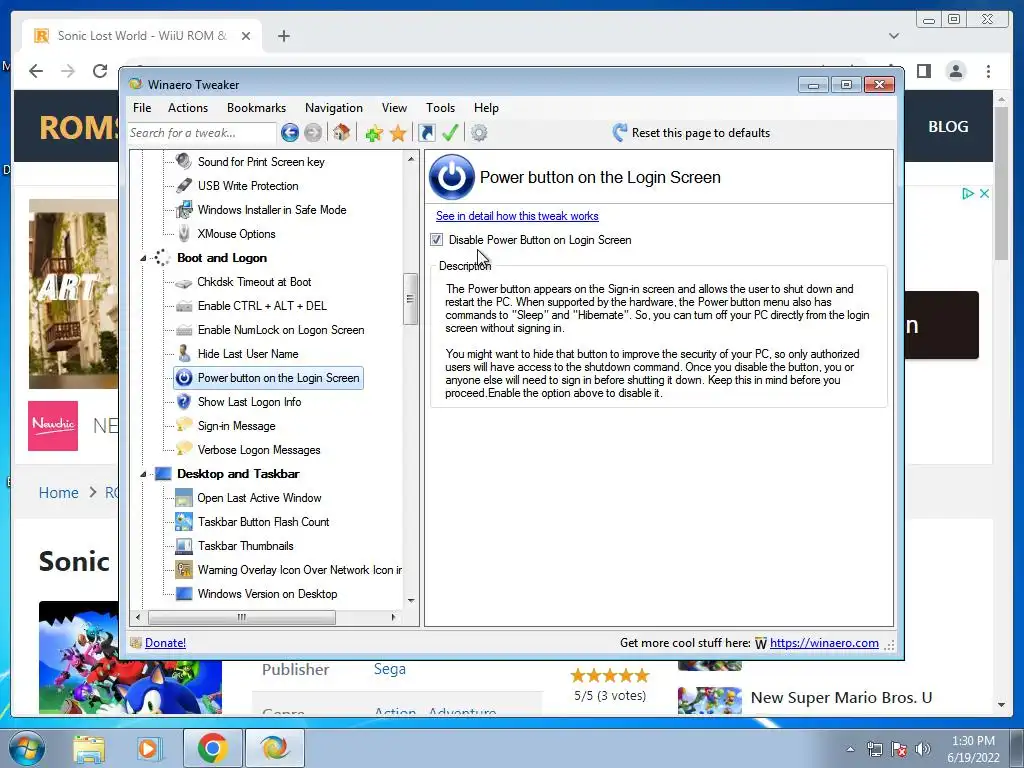
Task: Click the grayed Forward arrow in Winaero toolbar
Action: point(313,133)
